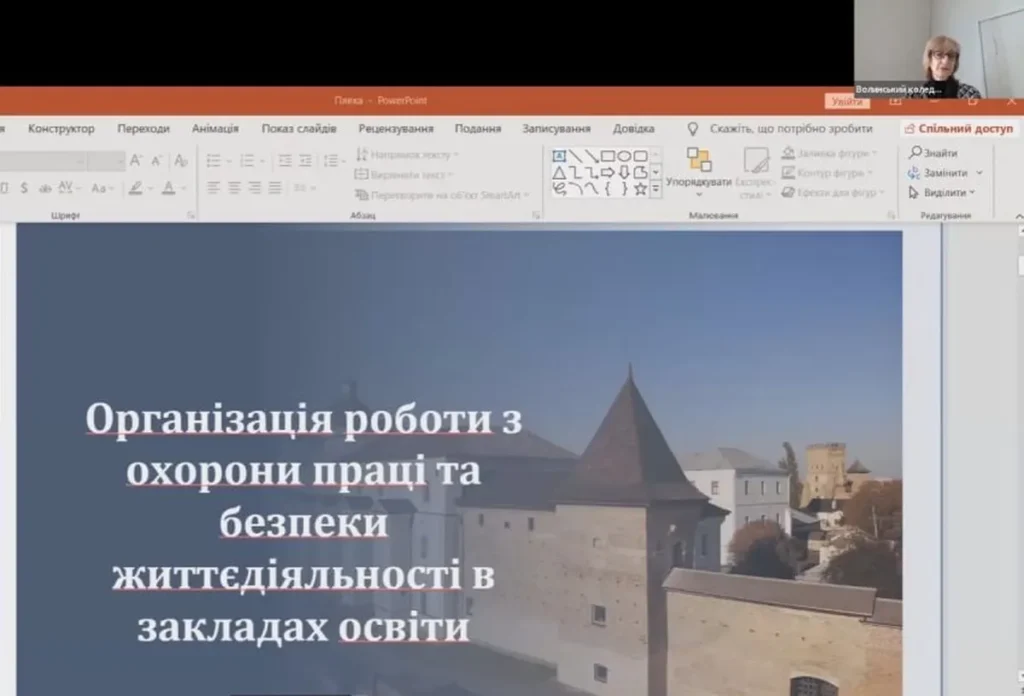Choose the oval shape in shapes gallery
Image resolution: width=1024 pixels, height=696 pixels.
[624, 156]
